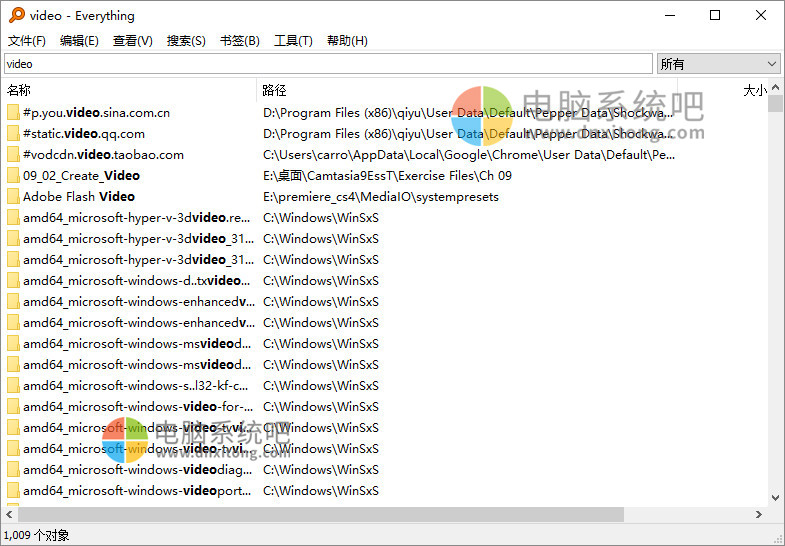Click vertical scrollbar down arrow
The height and width of the screenshot is (546, 785).
click(775, 497)
